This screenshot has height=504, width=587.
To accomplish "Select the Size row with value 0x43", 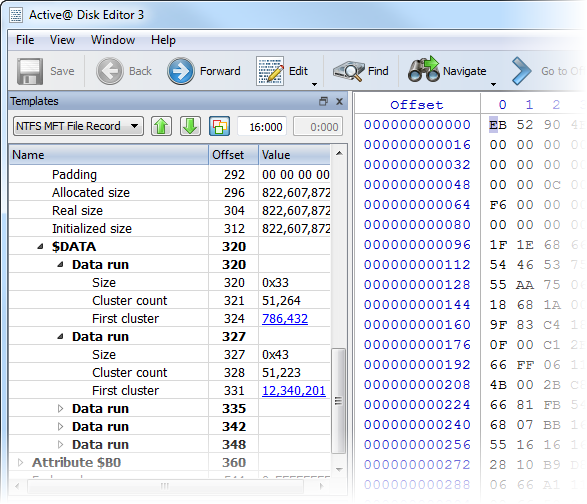I will [x=170, y=355].
